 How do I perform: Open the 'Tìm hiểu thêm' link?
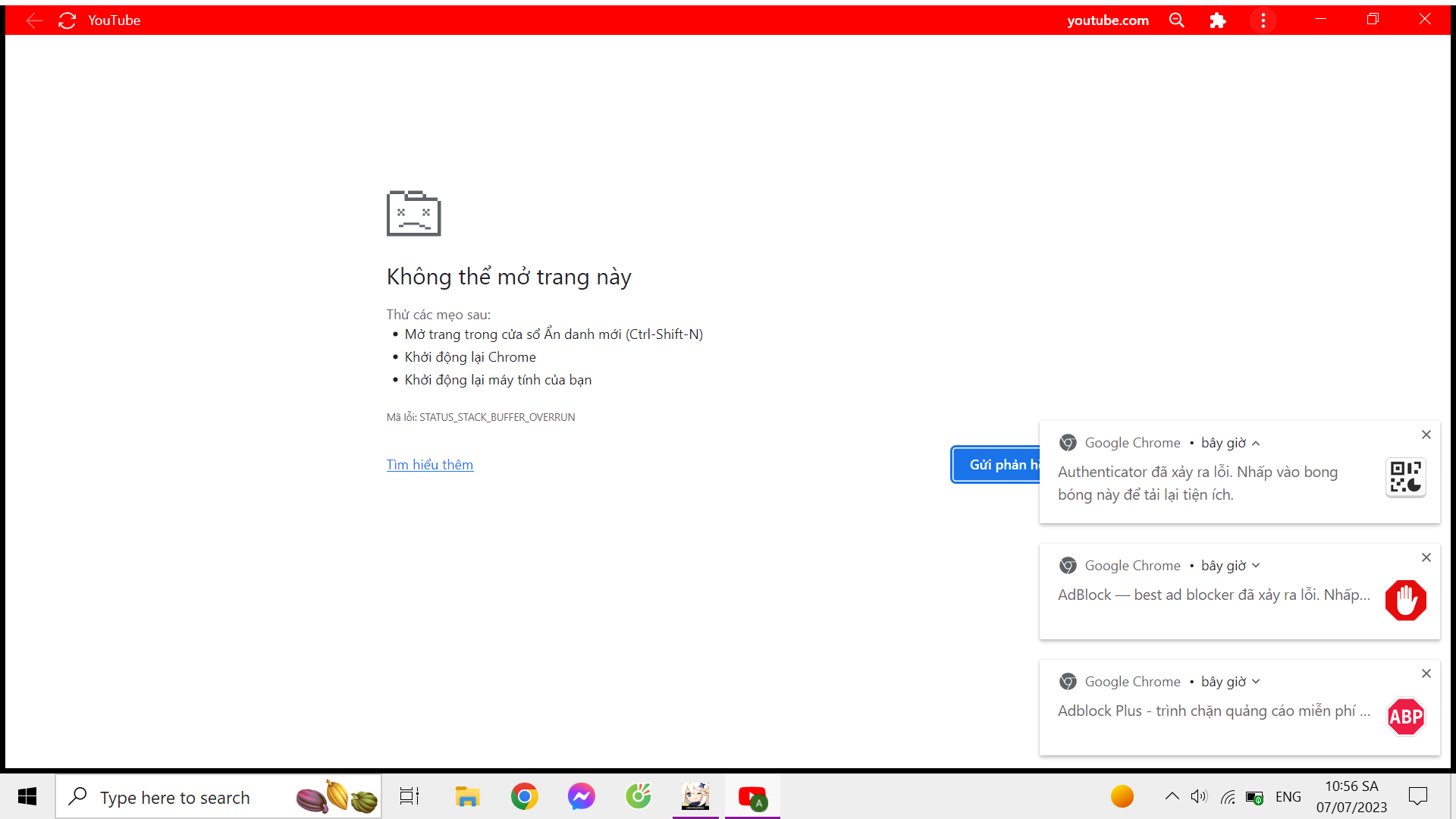(430, 465)
